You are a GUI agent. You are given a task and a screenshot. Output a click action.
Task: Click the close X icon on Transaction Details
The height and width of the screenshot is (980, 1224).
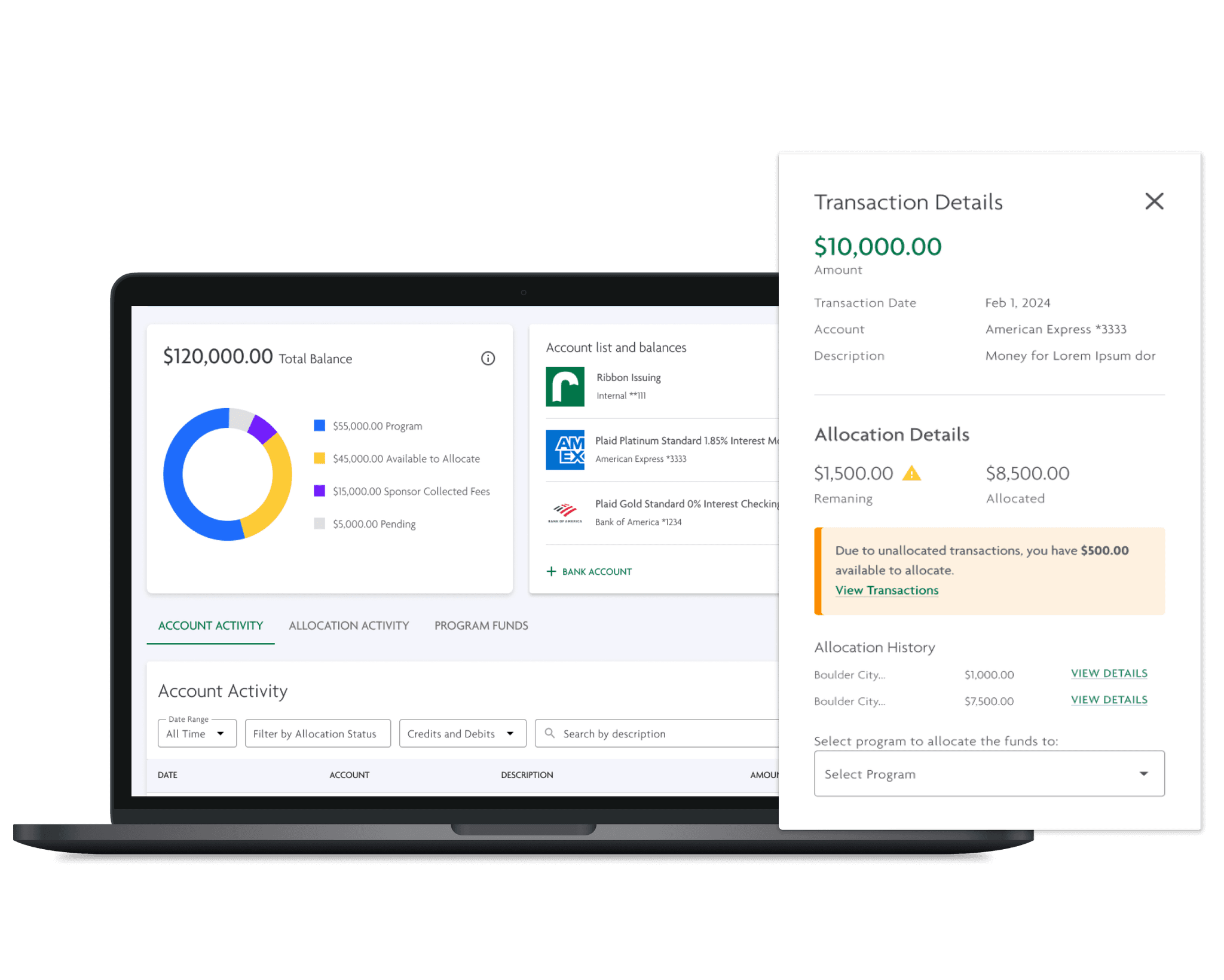point(1154,201)
